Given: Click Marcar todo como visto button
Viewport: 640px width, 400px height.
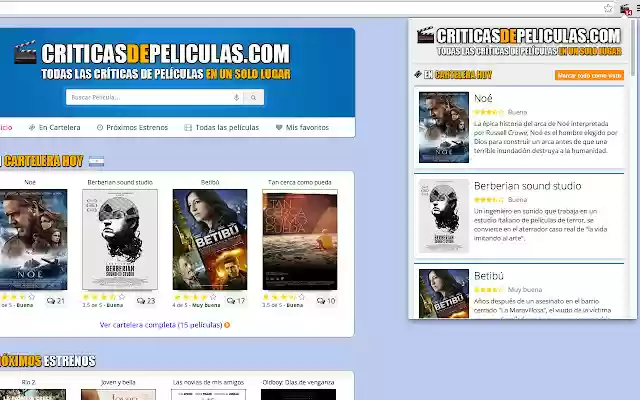Looking at the screenshot, I should (x=589, y=76).
